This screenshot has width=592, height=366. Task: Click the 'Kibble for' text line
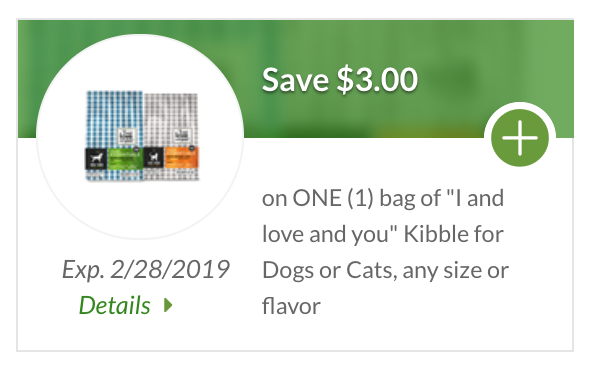coord(453,234)
